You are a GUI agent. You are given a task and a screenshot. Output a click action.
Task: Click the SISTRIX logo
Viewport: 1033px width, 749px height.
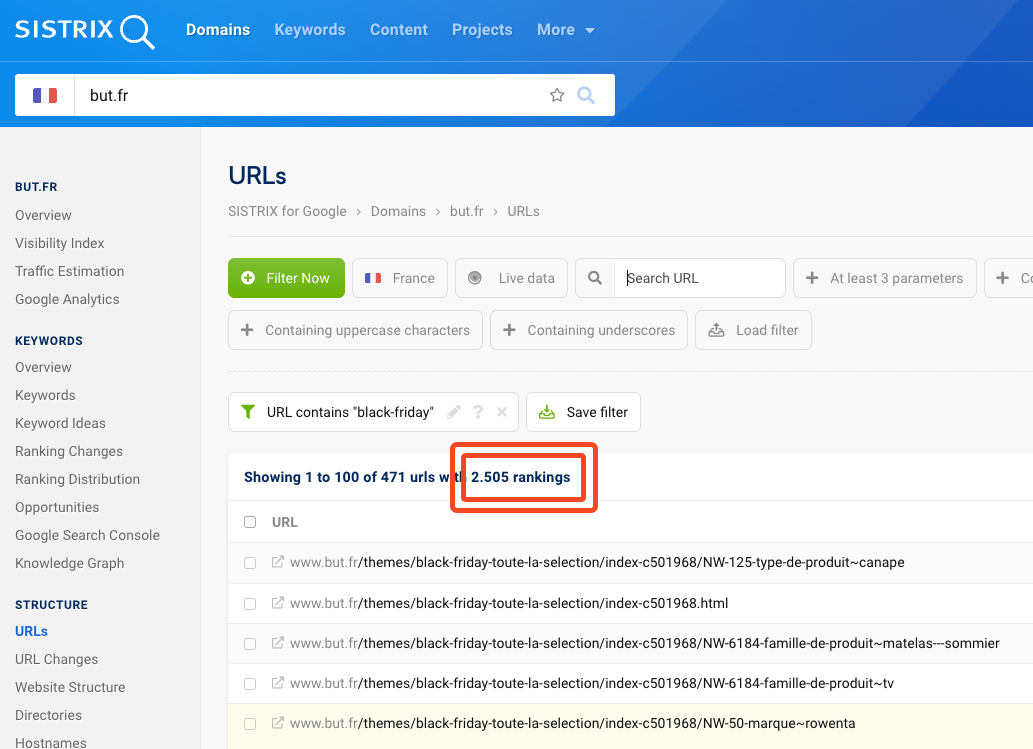84,30
